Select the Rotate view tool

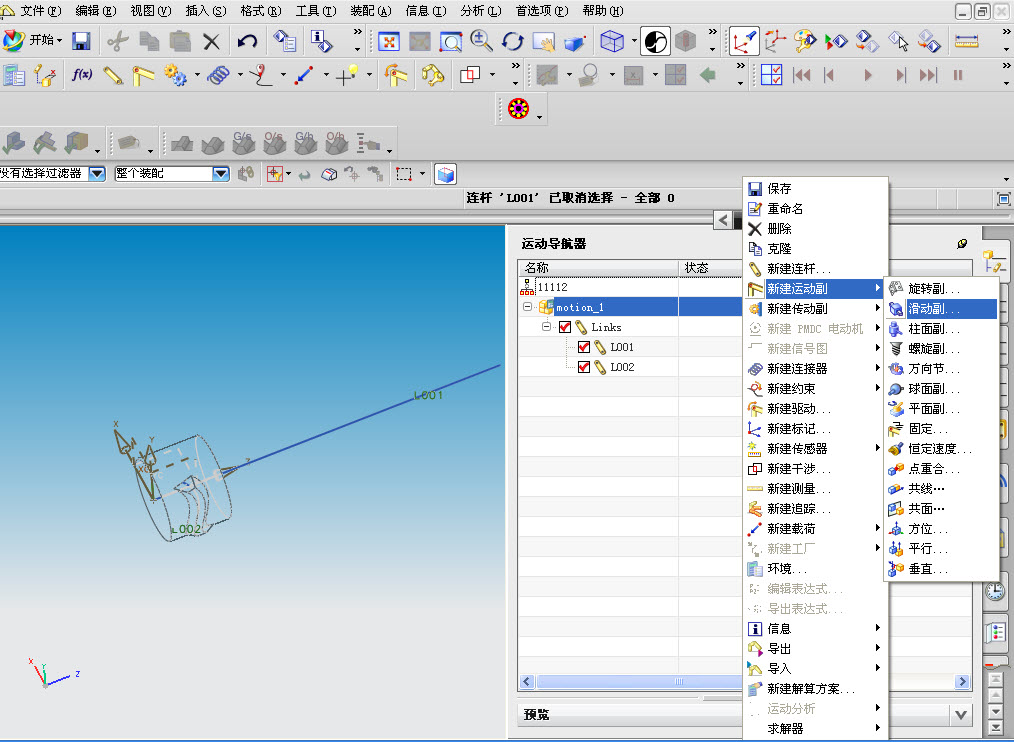(512, 41)
